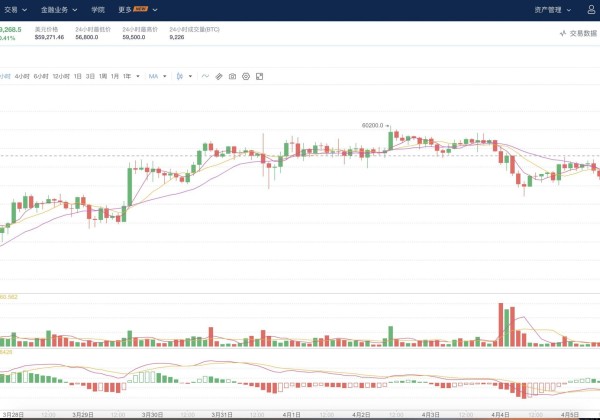Expand the 1年 timeframe dropdown arrow
600x420 pixels.
tap(137, 76)
